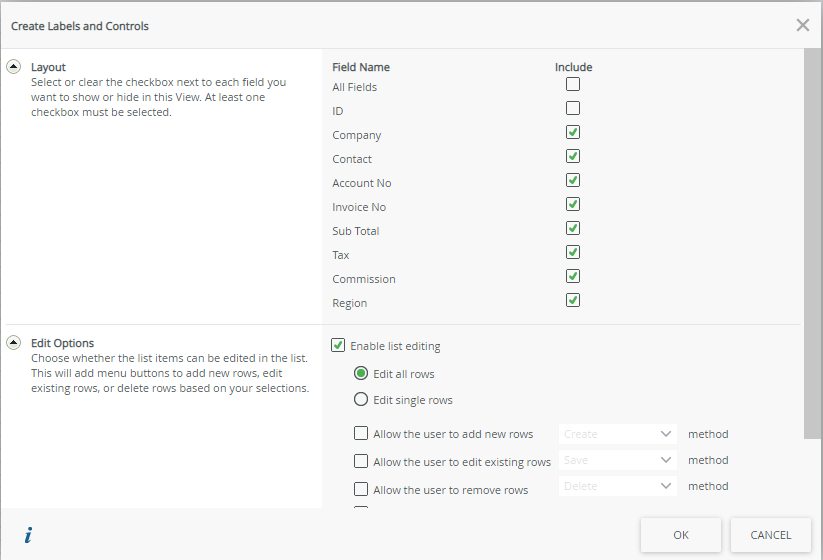Check Allow the user to add new rows
This screenshot has width=823, height=560.
click(361, 434)
